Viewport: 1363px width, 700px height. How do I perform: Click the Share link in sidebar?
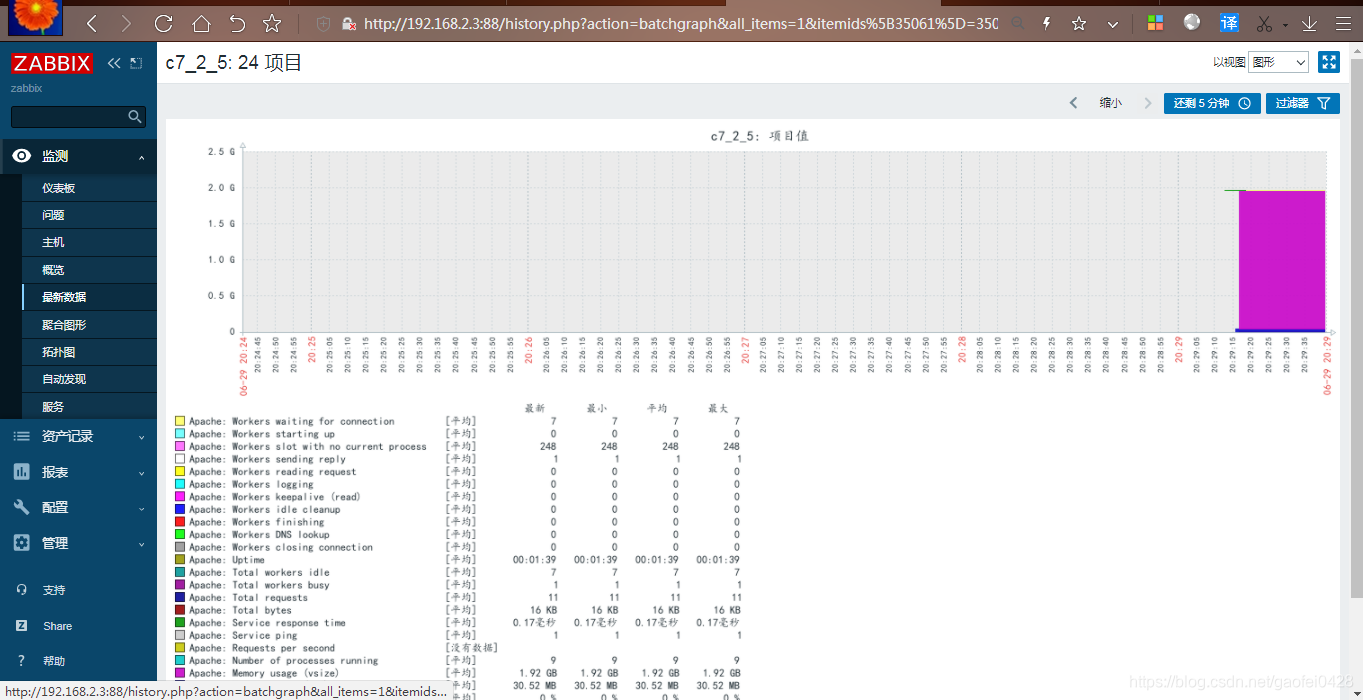(x=58, y=626)
